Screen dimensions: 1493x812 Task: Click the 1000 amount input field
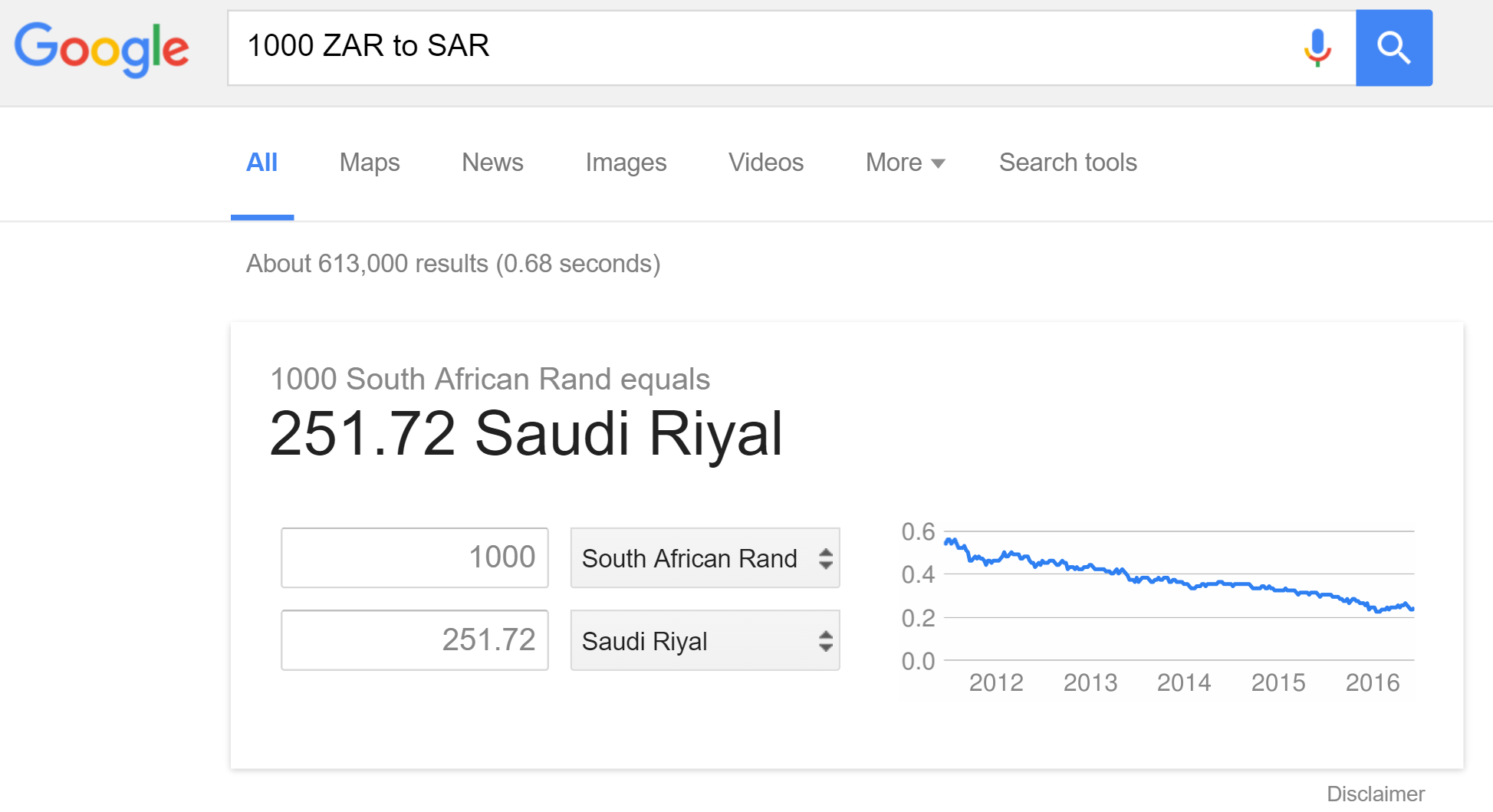(x=415, y=557)
